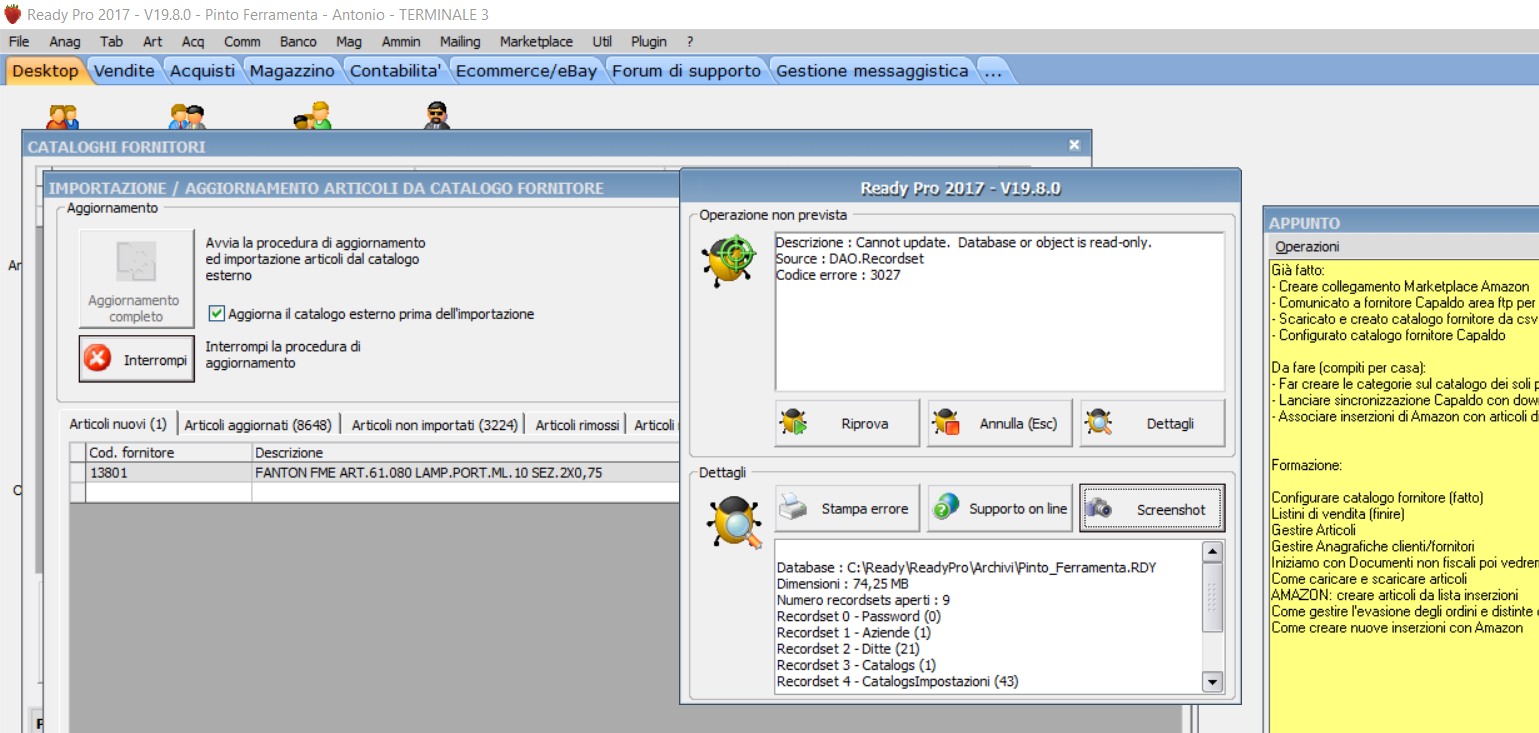The image size is (1539, 733).
Task: Click the two businessmen in suits desktop icon
Action: tap(187, 116)
